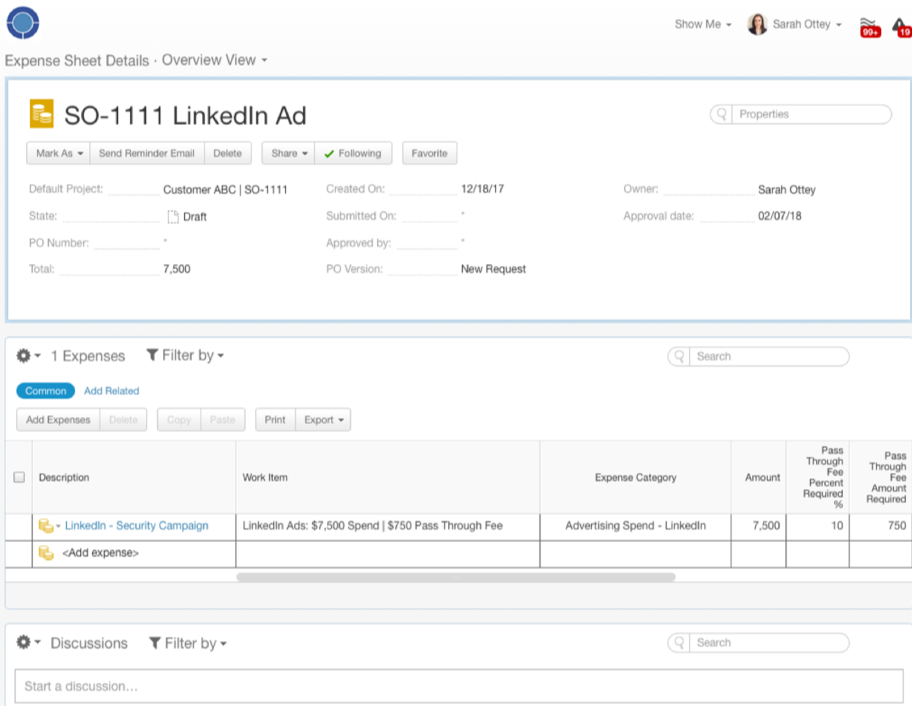912x706 pixels.
Task: Click the horizontal scrollbar of expenses table
Action: [456, 577]
